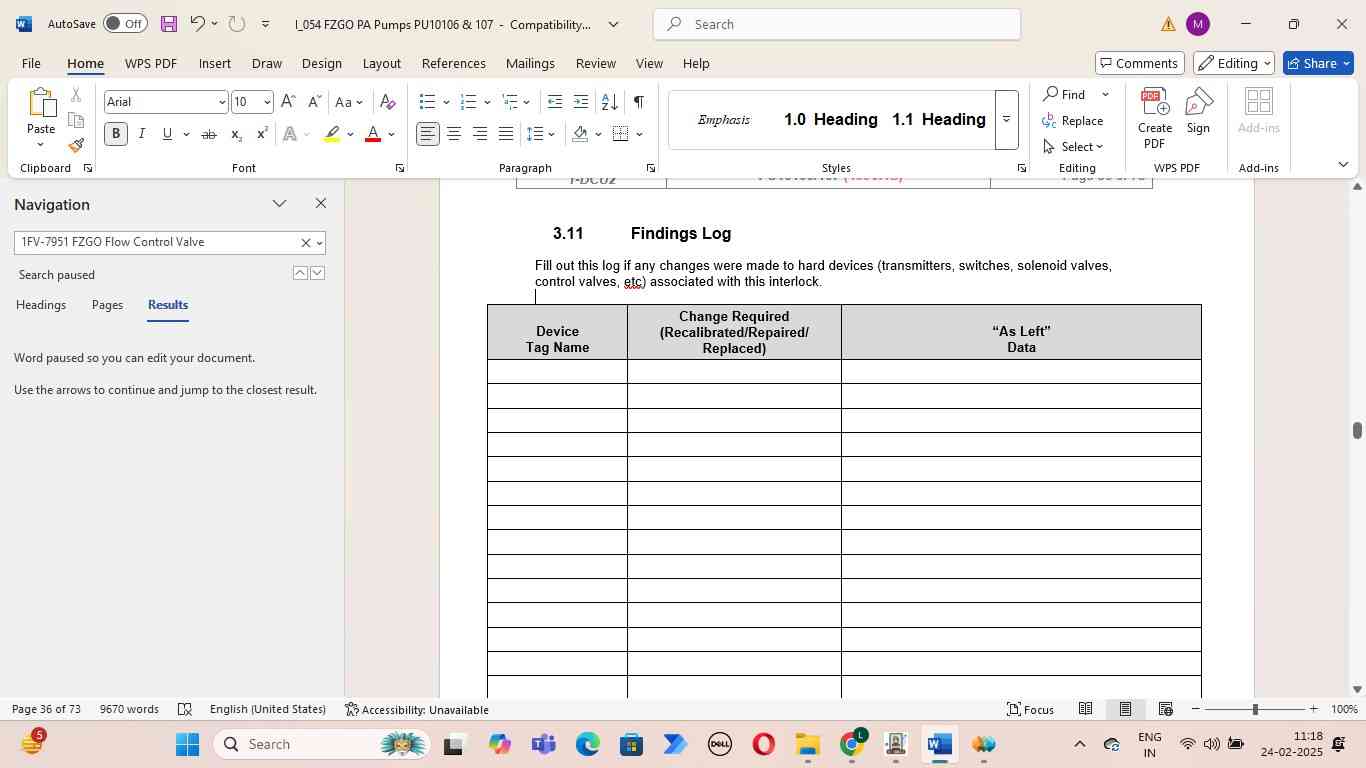Screen dimensions: 1366x768
Task: Click the vertical scrollbar thumb
Action: [x=1357, y=430]
